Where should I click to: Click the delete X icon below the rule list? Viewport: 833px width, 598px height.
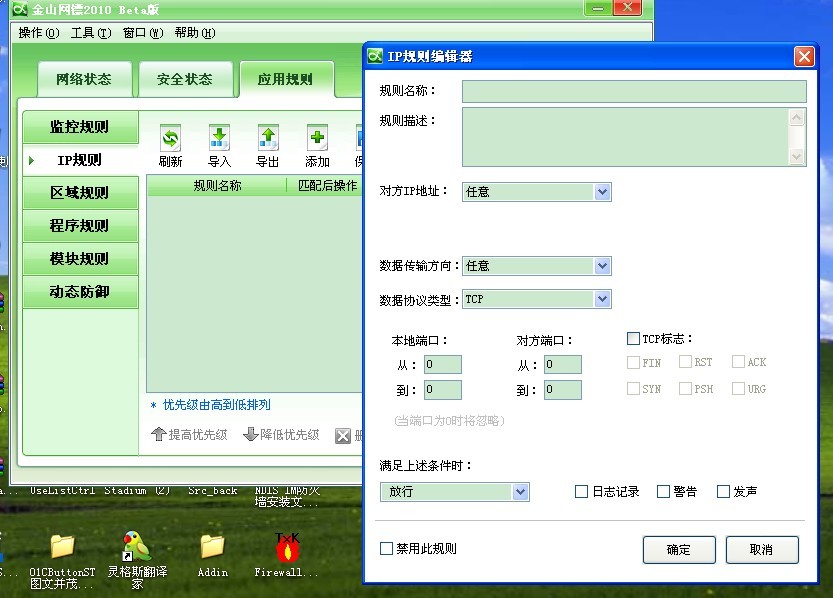click(343, 436)
